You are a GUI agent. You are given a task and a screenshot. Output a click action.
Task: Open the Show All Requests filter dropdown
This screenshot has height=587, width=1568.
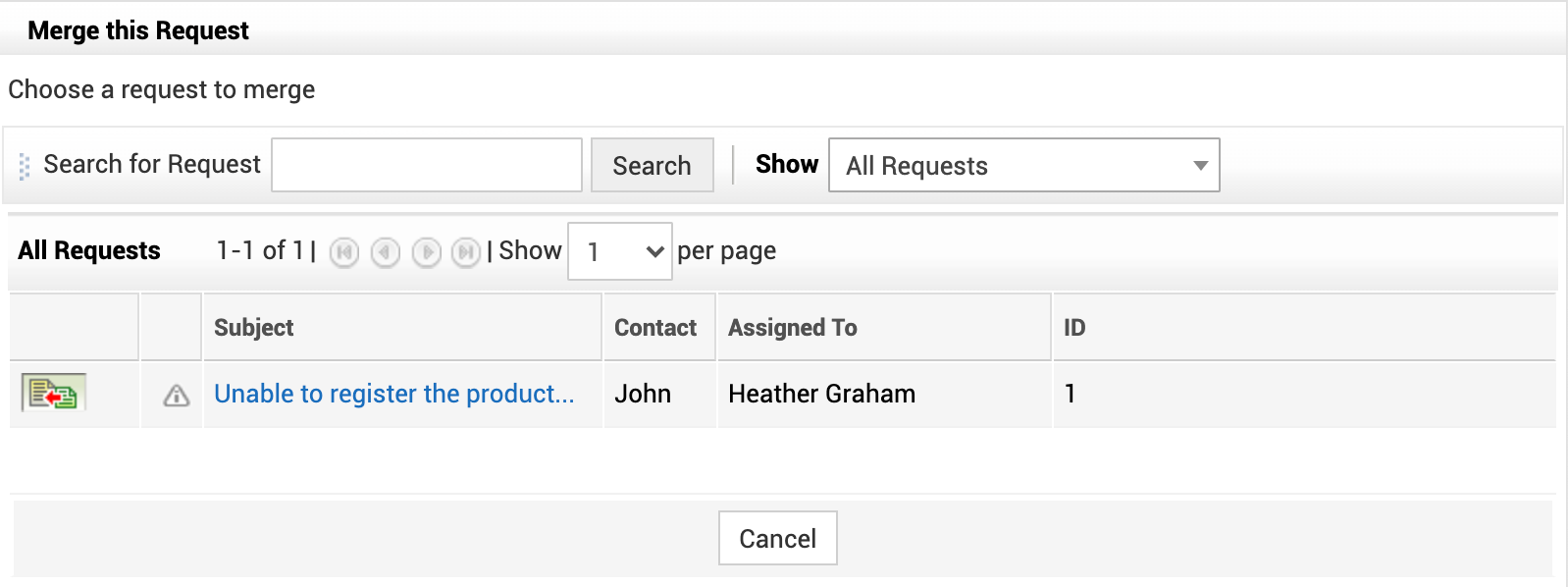(1023, 165)
